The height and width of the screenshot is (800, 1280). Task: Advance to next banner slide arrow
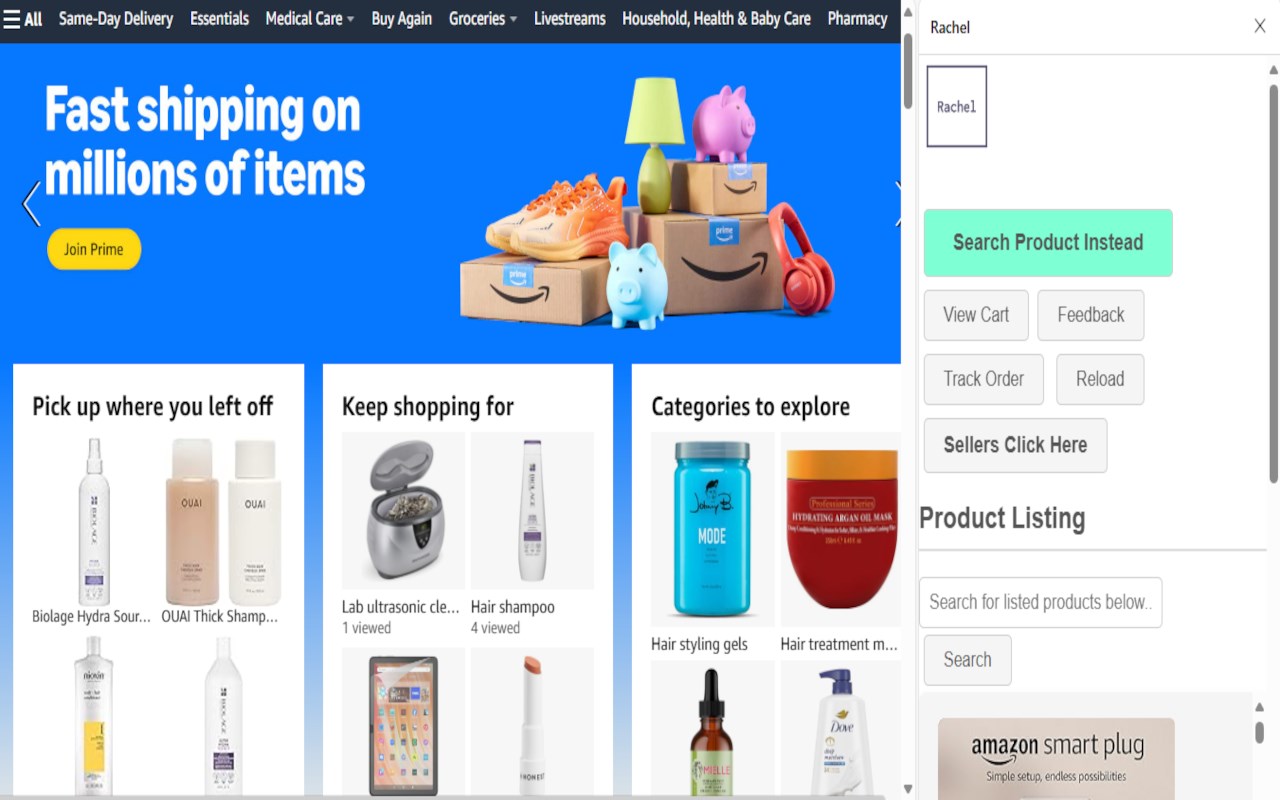(897, 204)
